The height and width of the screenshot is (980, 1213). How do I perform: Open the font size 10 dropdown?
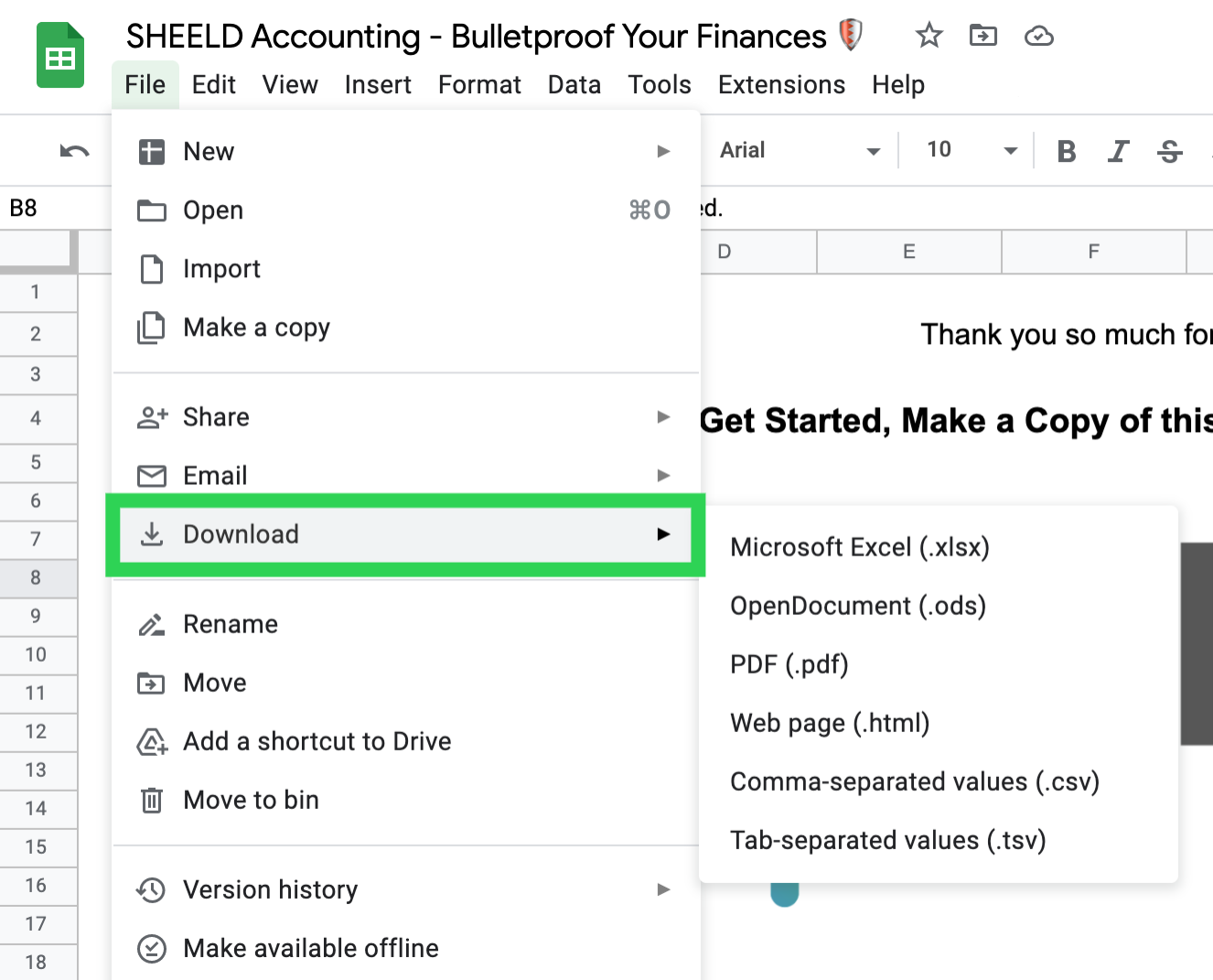971,151
